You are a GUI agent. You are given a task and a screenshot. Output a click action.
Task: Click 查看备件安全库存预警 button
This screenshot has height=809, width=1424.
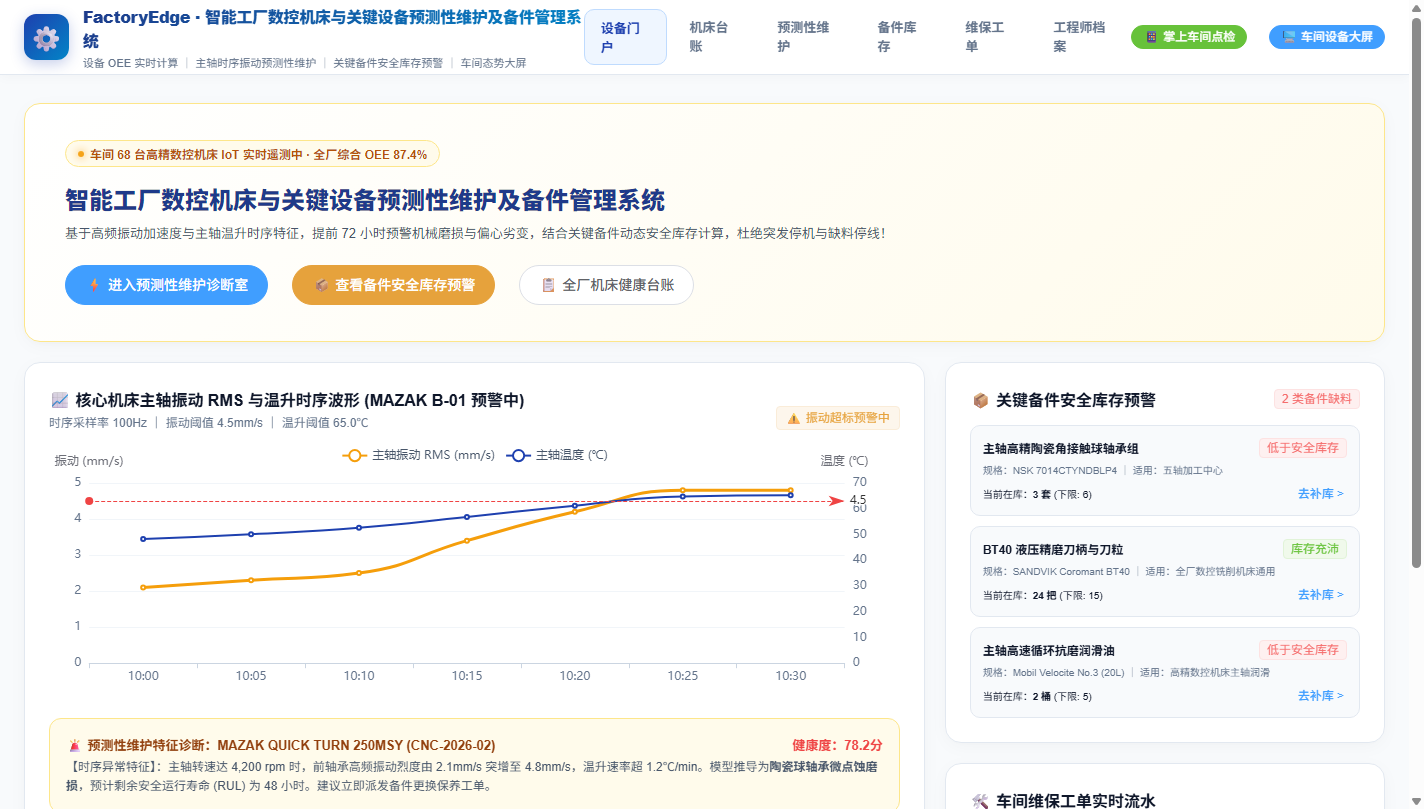(x=394, y=285)
